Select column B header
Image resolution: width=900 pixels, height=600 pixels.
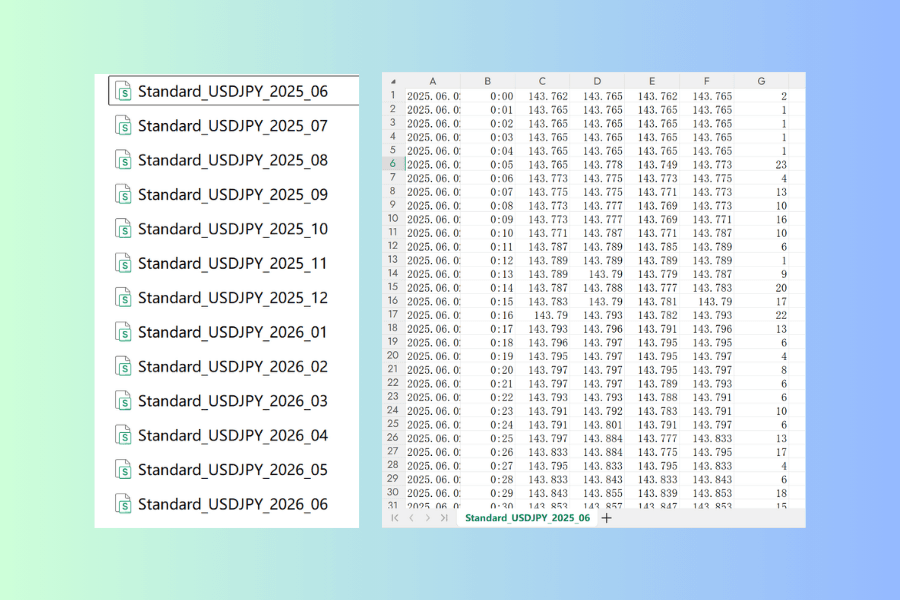(487, 81)
